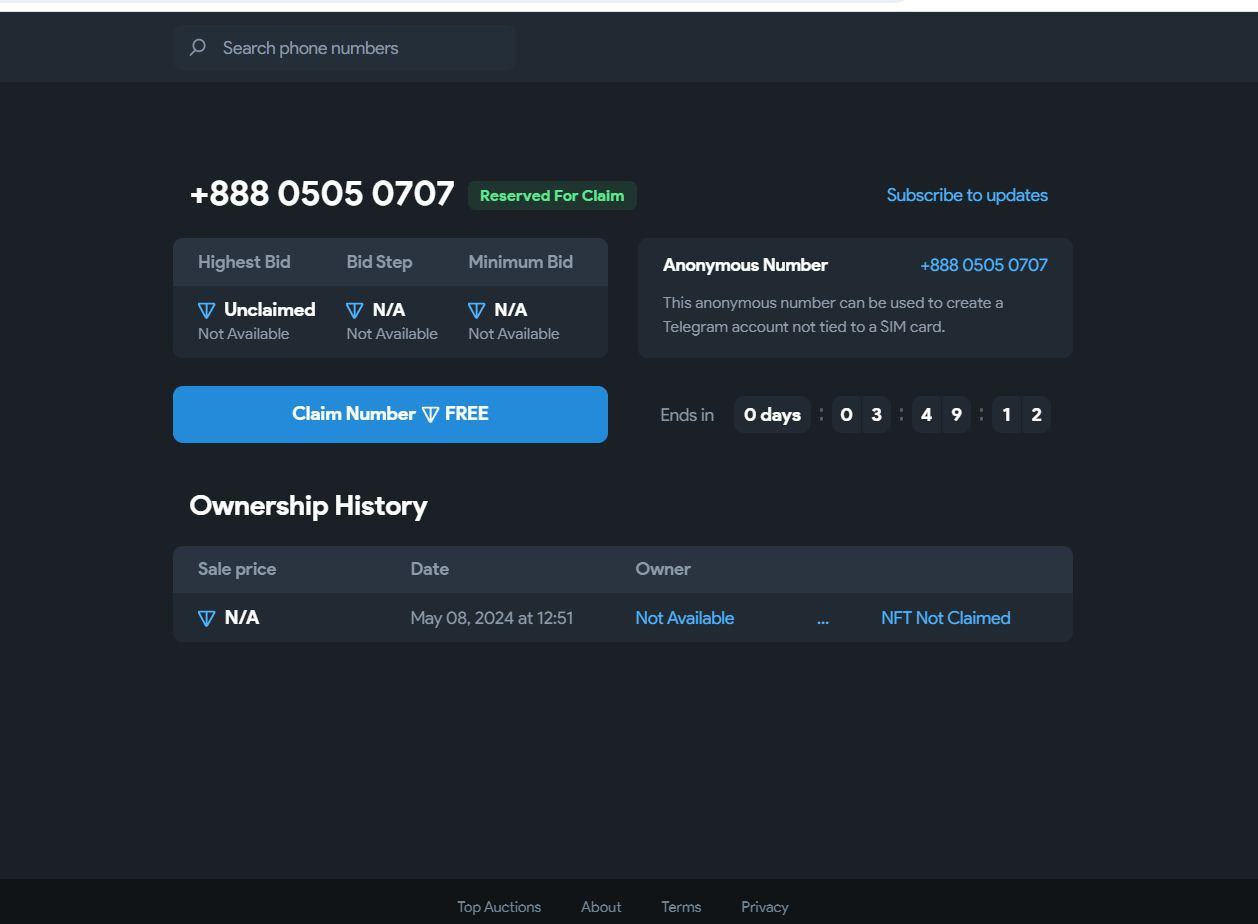Click the Unclaimed value text
Screen dimensions: 1258x924
[x=270, y=310]
